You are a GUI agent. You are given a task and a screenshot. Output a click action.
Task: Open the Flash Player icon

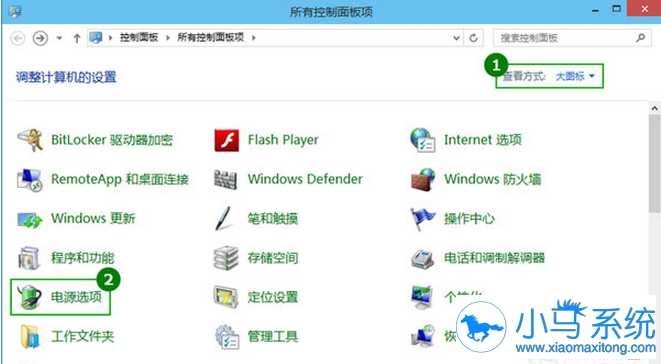pos(226,140)
